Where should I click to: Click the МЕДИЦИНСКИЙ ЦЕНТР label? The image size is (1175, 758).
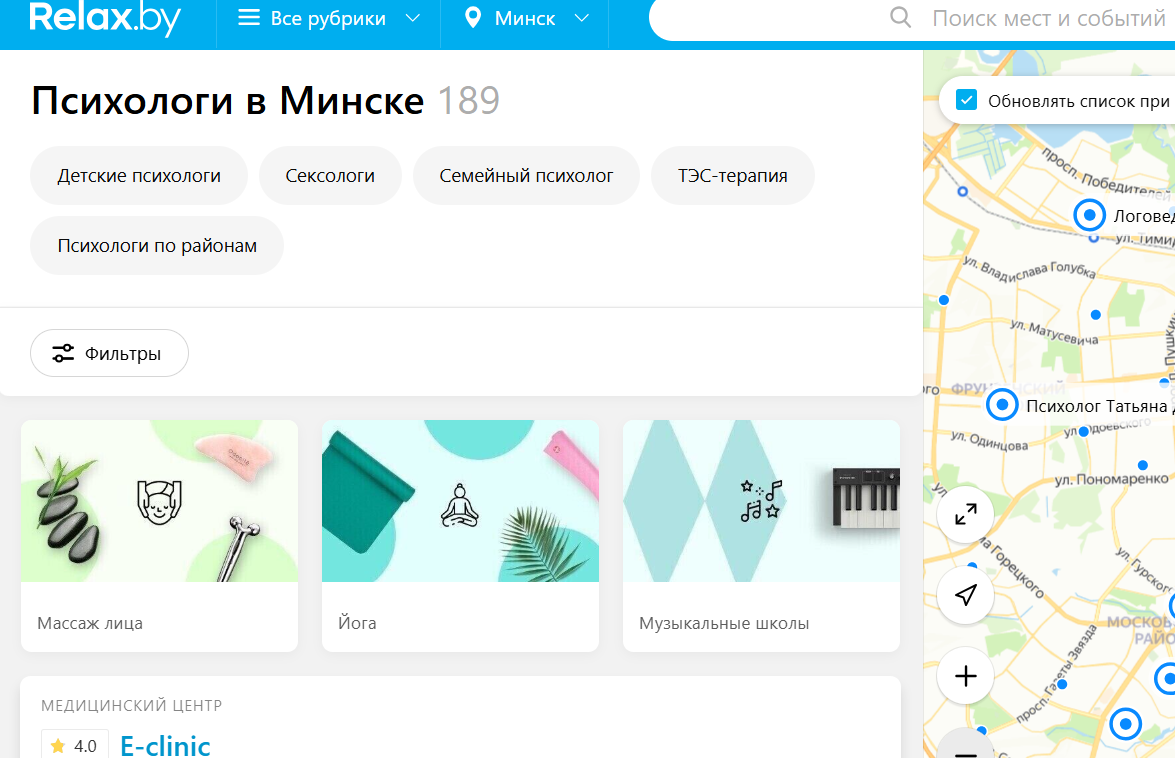pyautogui.click(x=132, y=706)
